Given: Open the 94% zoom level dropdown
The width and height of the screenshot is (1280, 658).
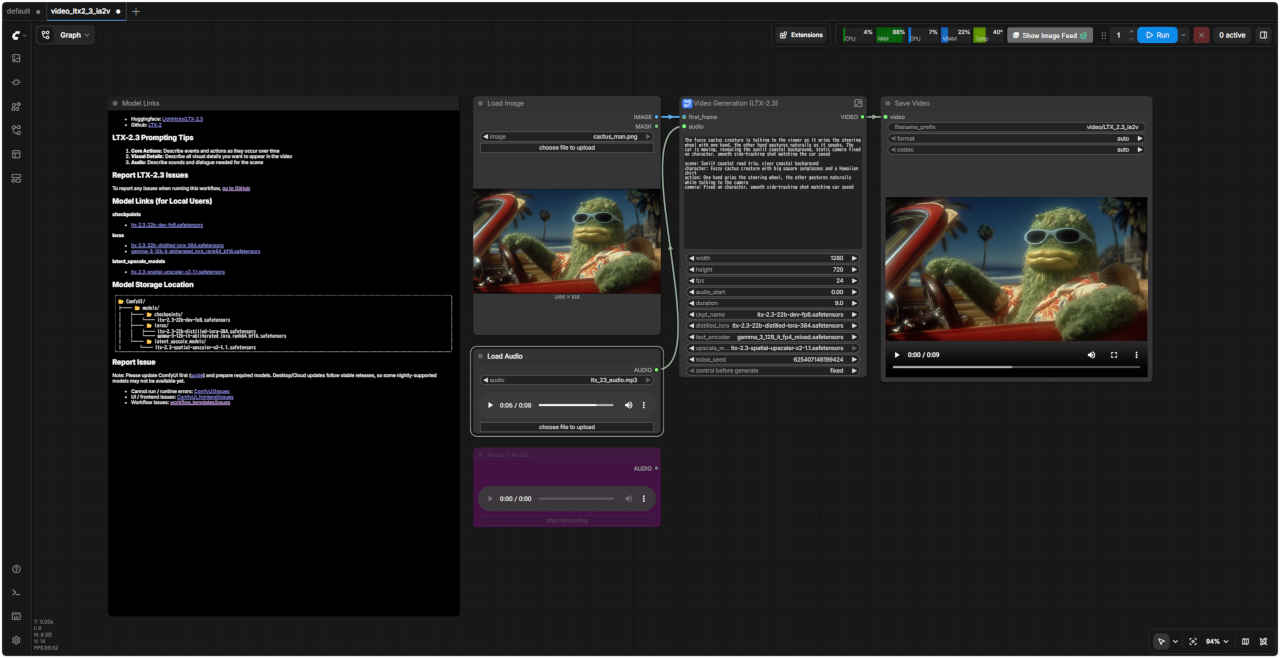Looking at the screenshot, I should [x=1217, y=641].
